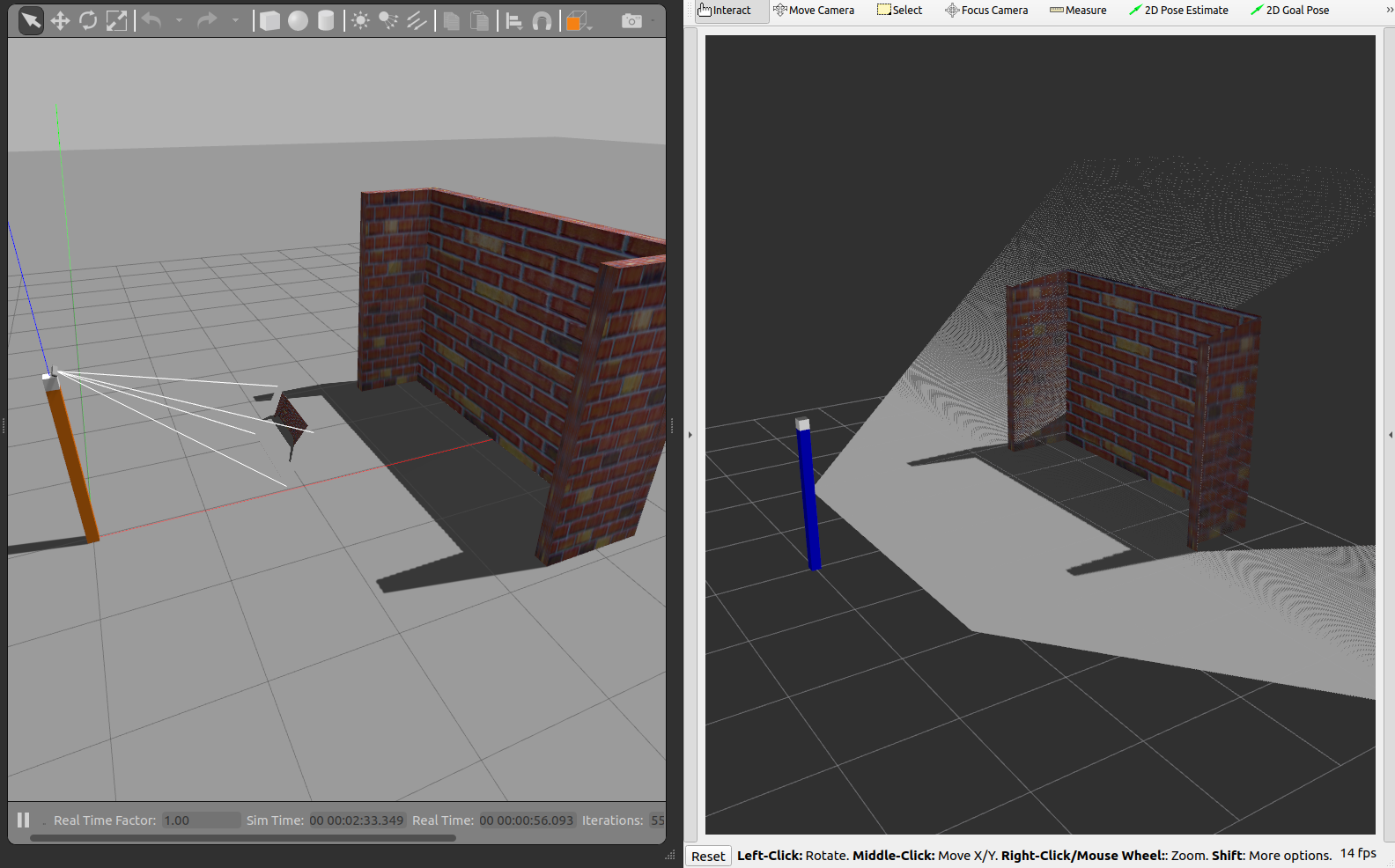Enable the Gazebo snap magnet tool
Screen dimensions: 1395x868
click(542, 20)
